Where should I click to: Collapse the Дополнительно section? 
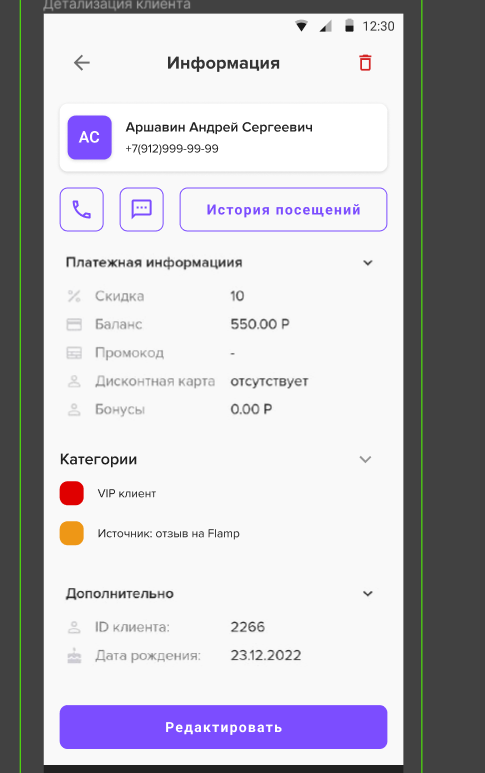[x=368, y=594]
